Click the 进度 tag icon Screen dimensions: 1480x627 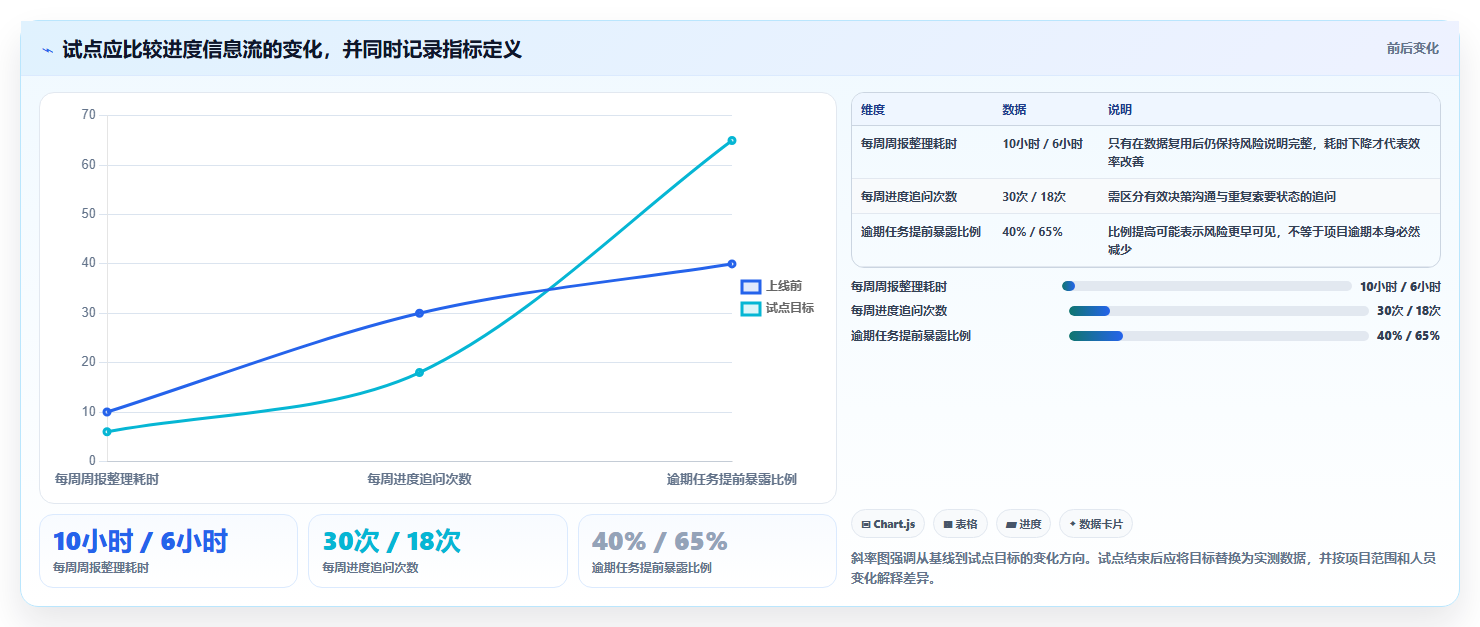[1011, 524]
